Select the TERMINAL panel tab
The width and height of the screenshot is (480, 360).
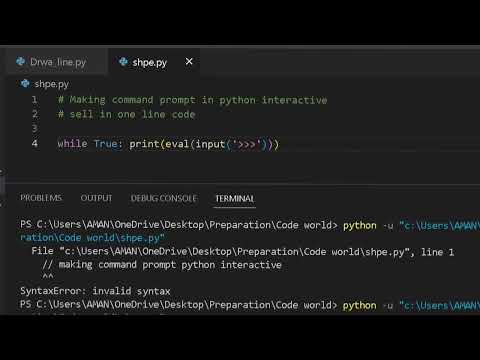point(235,199)
